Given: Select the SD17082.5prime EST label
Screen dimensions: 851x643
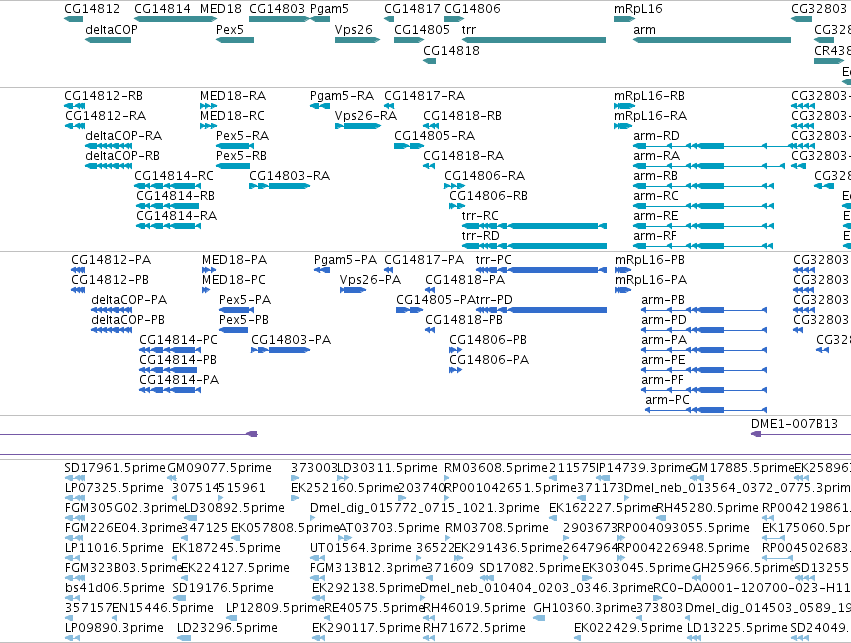Looking at the screenshot, I should click(530, 568).
